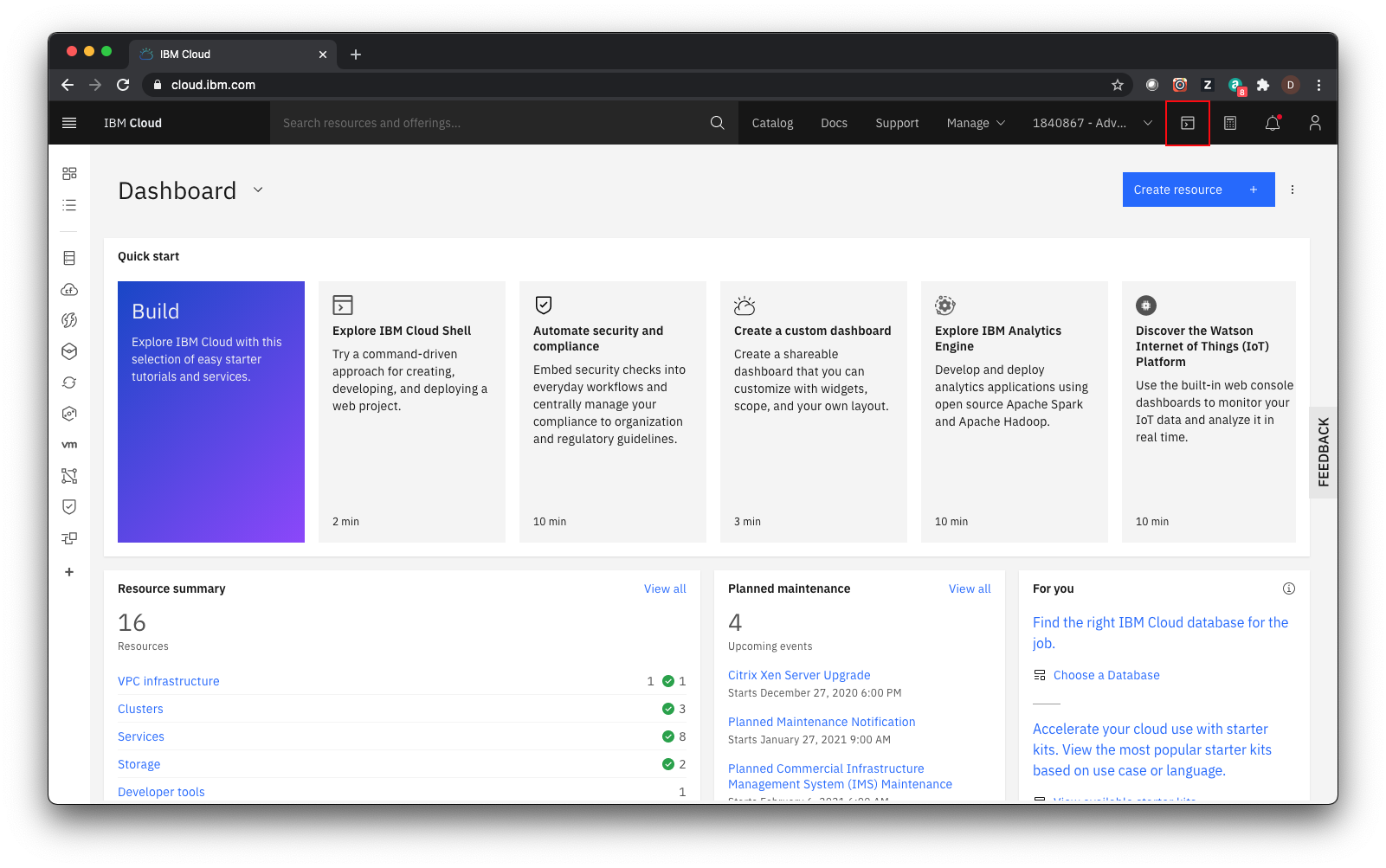The image size is (1386, 868).
Task: Open the dashboard overflow three-dot menu
Action: click(1293, 190)
